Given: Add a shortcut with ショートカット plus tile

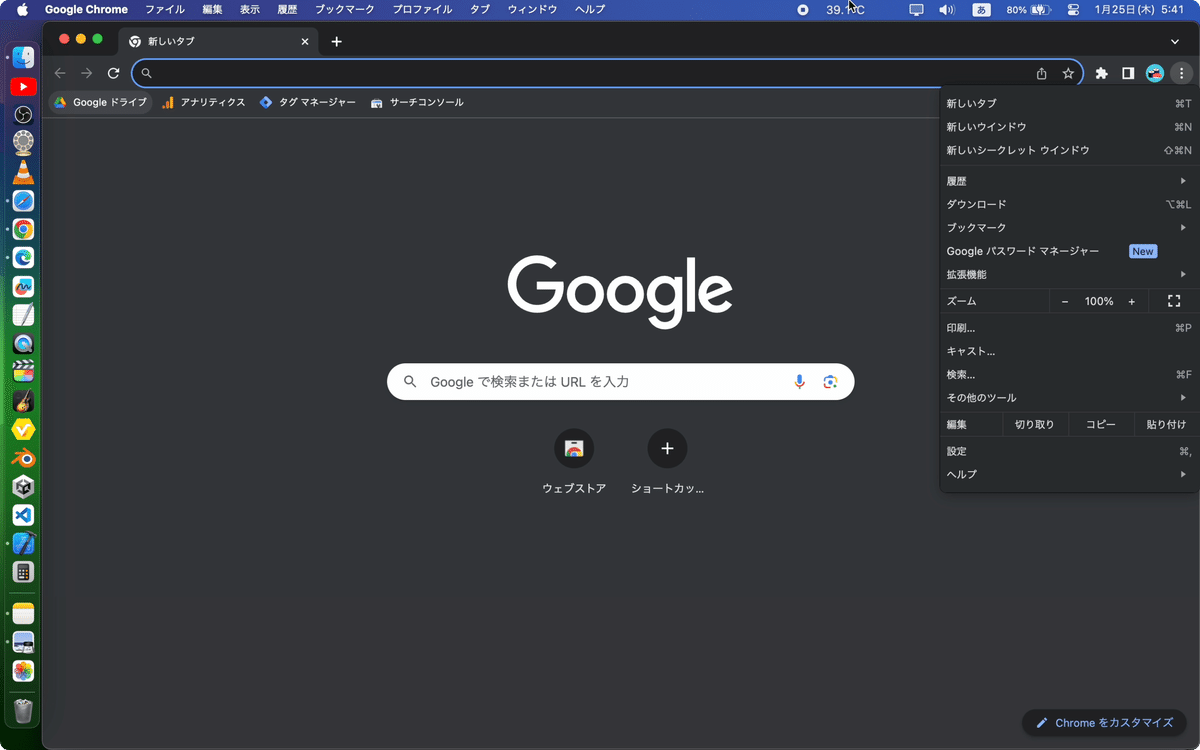Looking at the screenshot, I should [667, 461].
